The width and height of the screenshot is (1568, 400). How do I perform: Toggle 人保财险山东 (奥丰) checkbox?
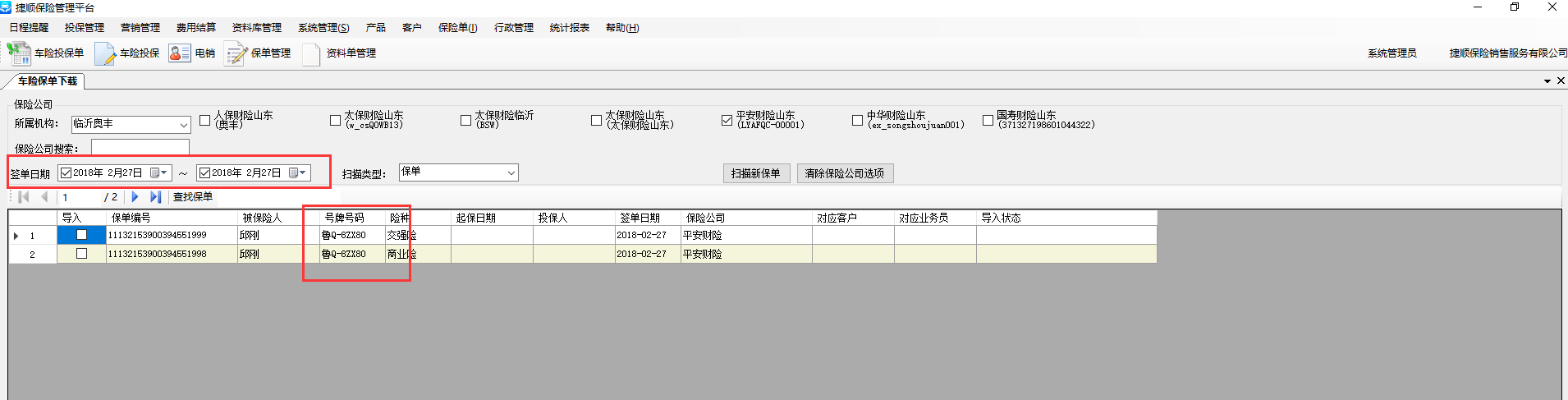(205, 121)
